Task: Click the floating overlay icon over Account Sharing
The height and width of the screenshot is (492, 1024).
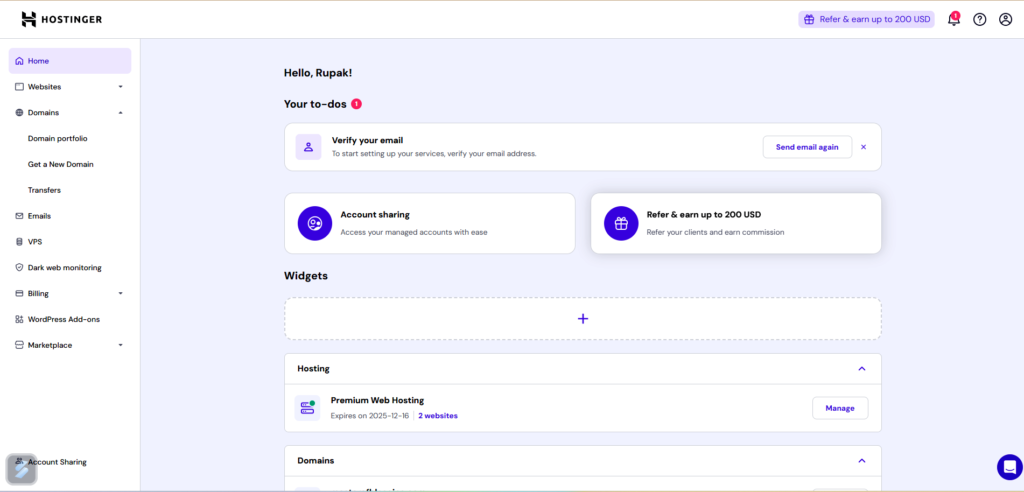Action: pos(22,469)
